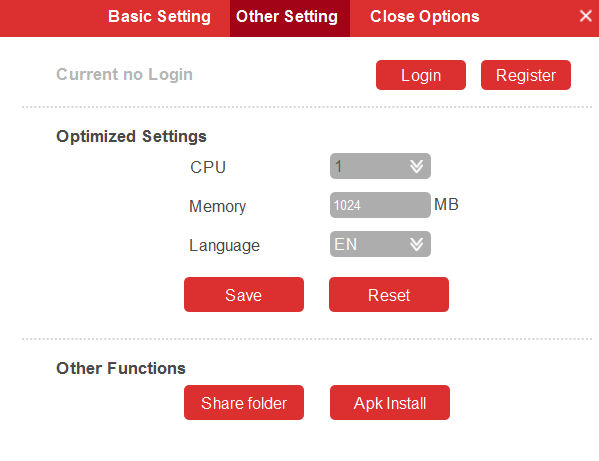Screen dimensions: 599x461
Task: Click the Other Functions heading
Action: pos(121,368)
